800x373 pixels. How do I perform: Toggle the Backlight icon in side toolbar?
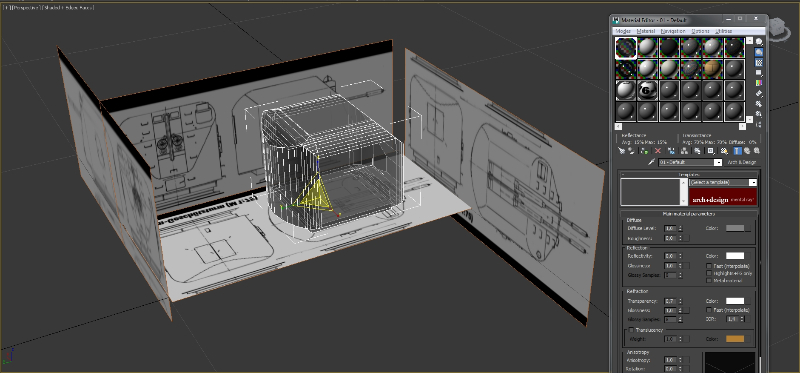(759, 52)
